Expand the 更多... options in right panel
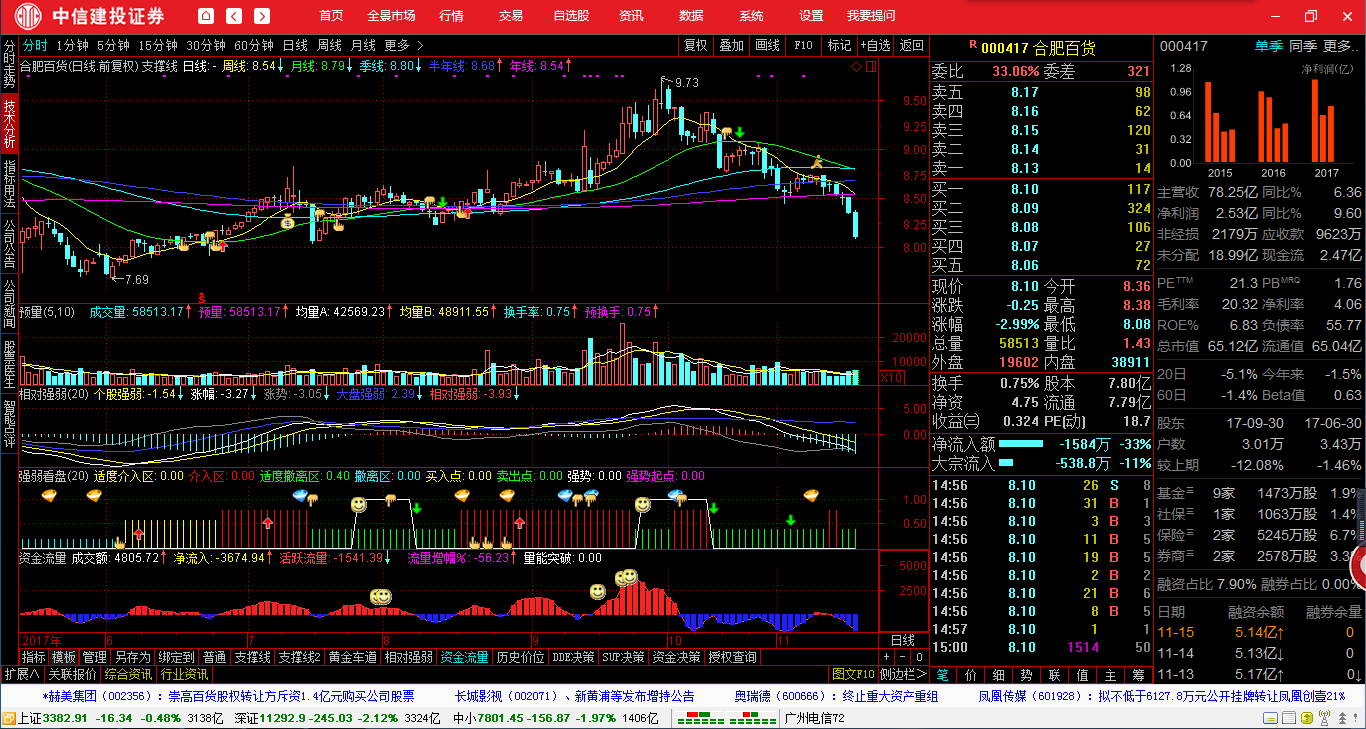1366x729 pixels. 1341,46
